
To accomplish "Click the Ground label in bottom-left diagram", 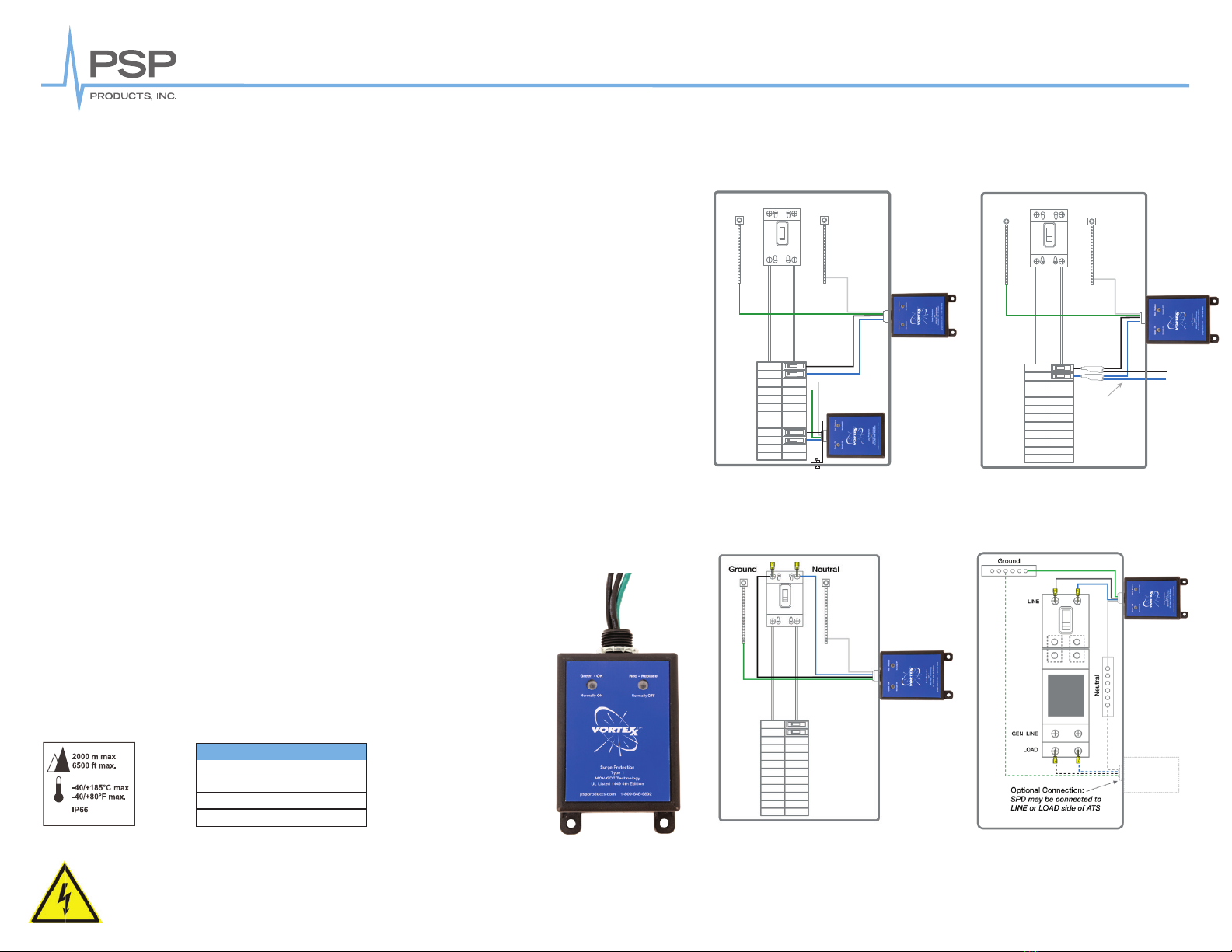I will tap(742, 569).
